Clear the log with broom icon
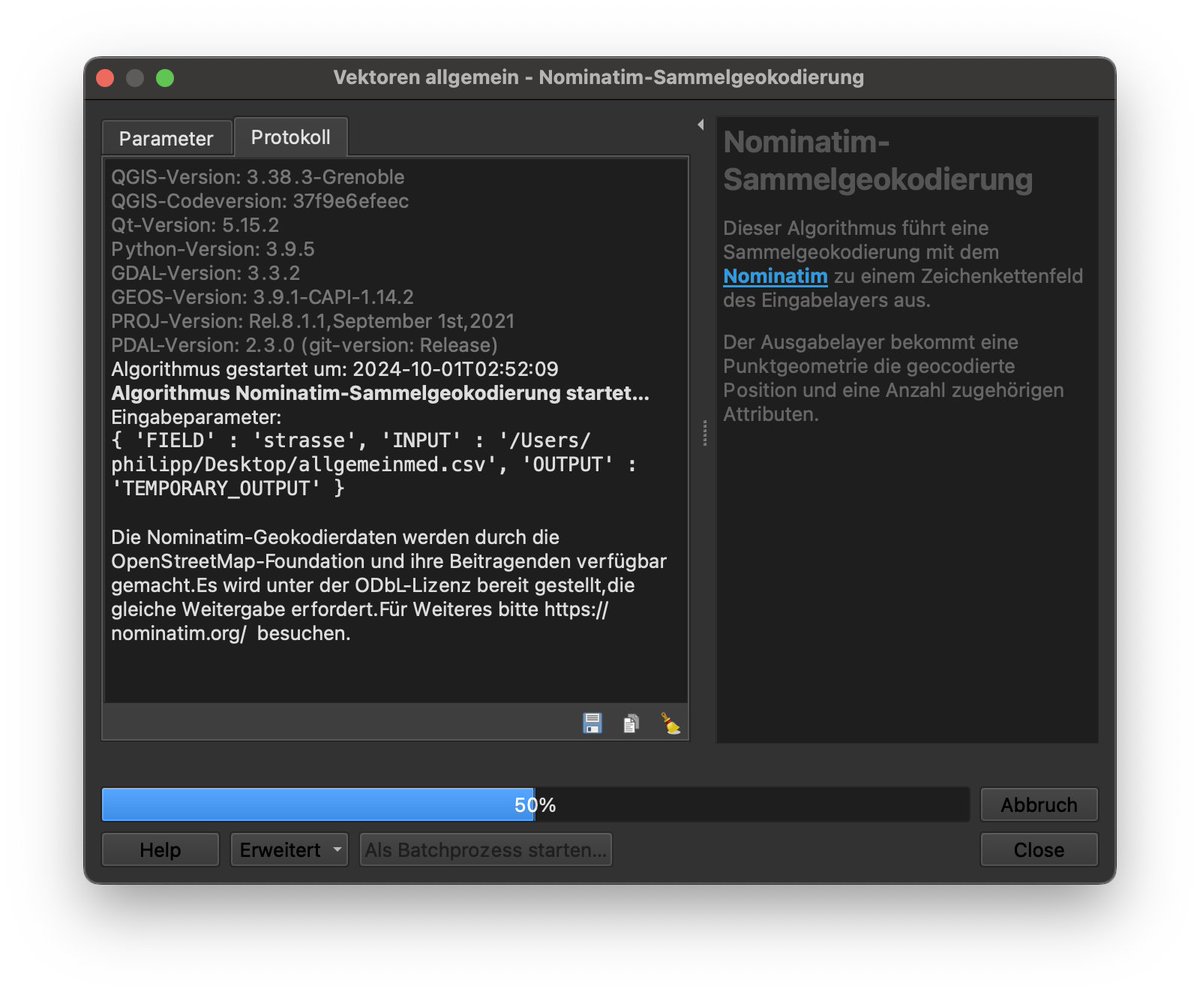 (x=670, y=723)
